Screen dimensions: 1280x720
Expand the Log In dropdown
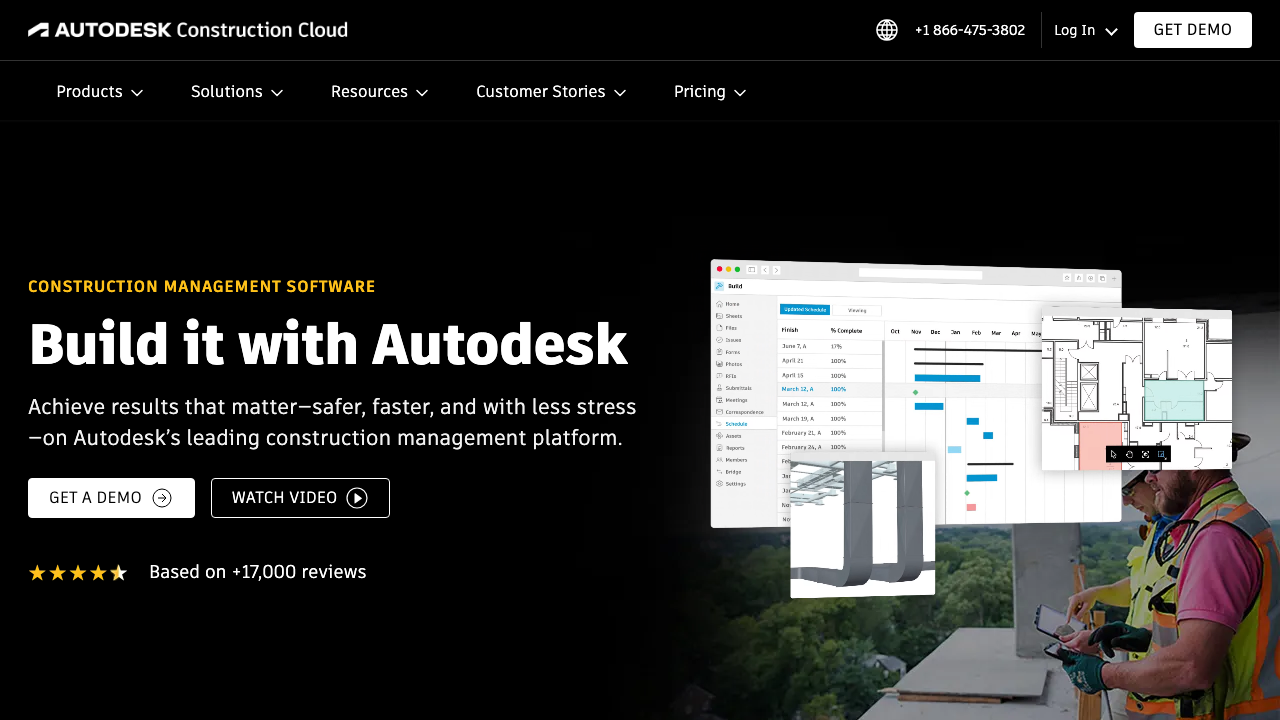pos(1086,30)
